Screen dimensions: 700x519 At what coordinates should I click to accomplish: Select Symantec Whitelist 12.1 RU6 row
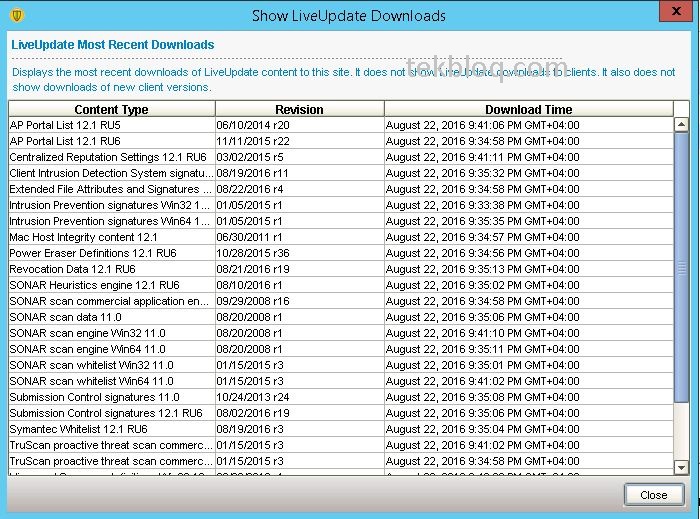tap(341, 430)
